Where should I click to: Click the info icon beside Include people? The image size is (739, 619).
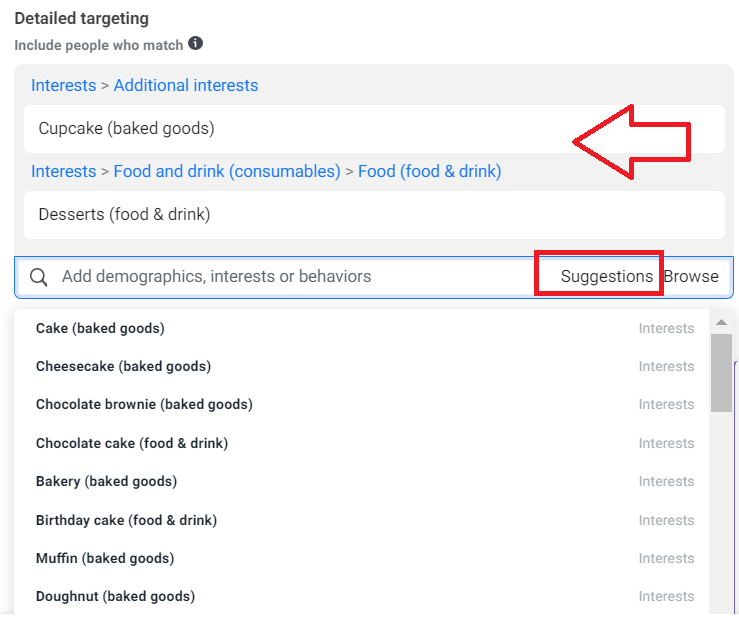pos(195,43)
